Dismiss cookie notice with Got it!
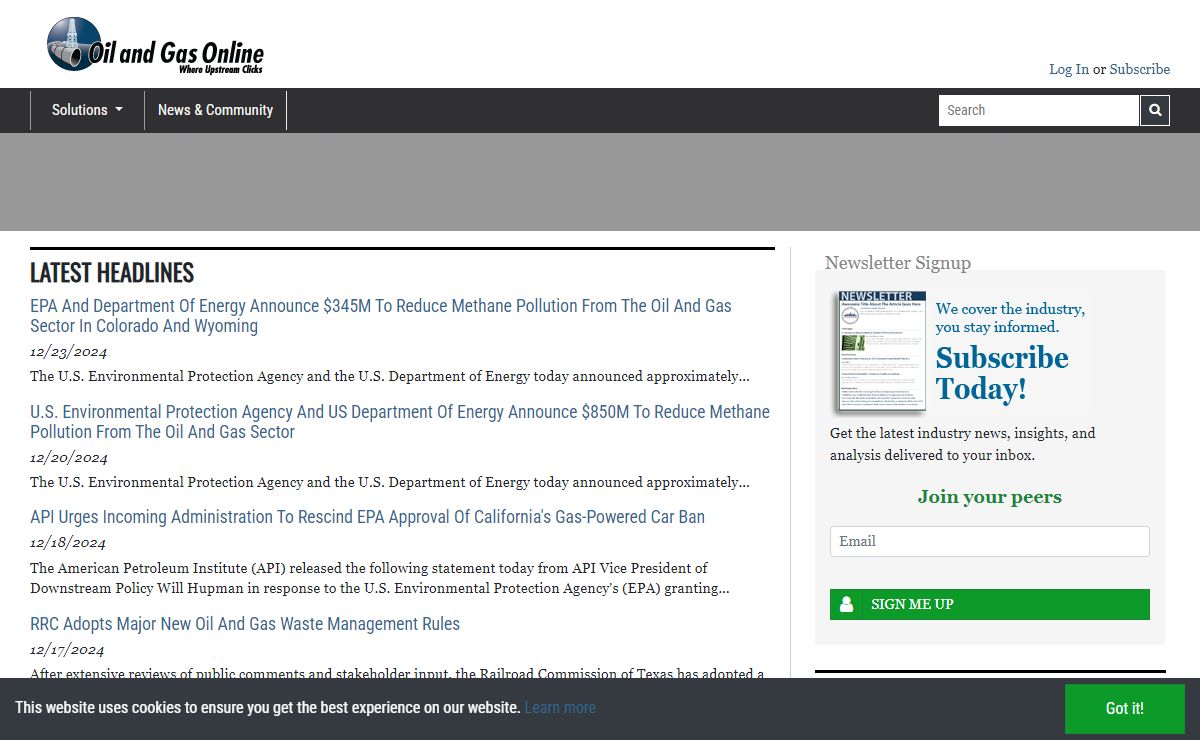 pos(1124,709)
